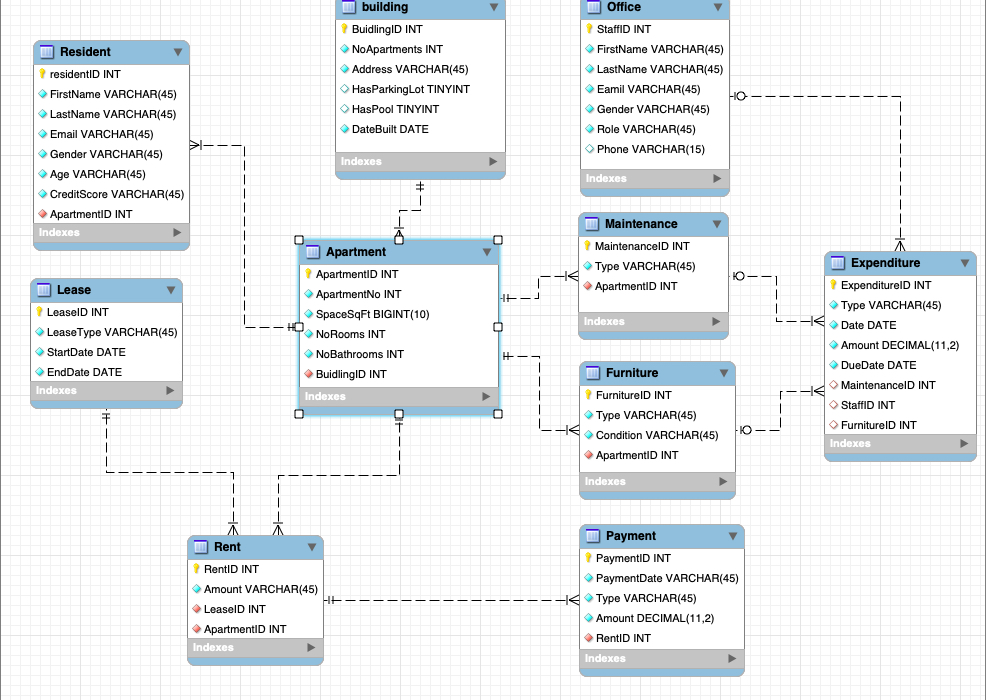Viewport: 986px width, 700px height.
Task: Expand Indexes section of Apartment table
Action: point(486,397)
